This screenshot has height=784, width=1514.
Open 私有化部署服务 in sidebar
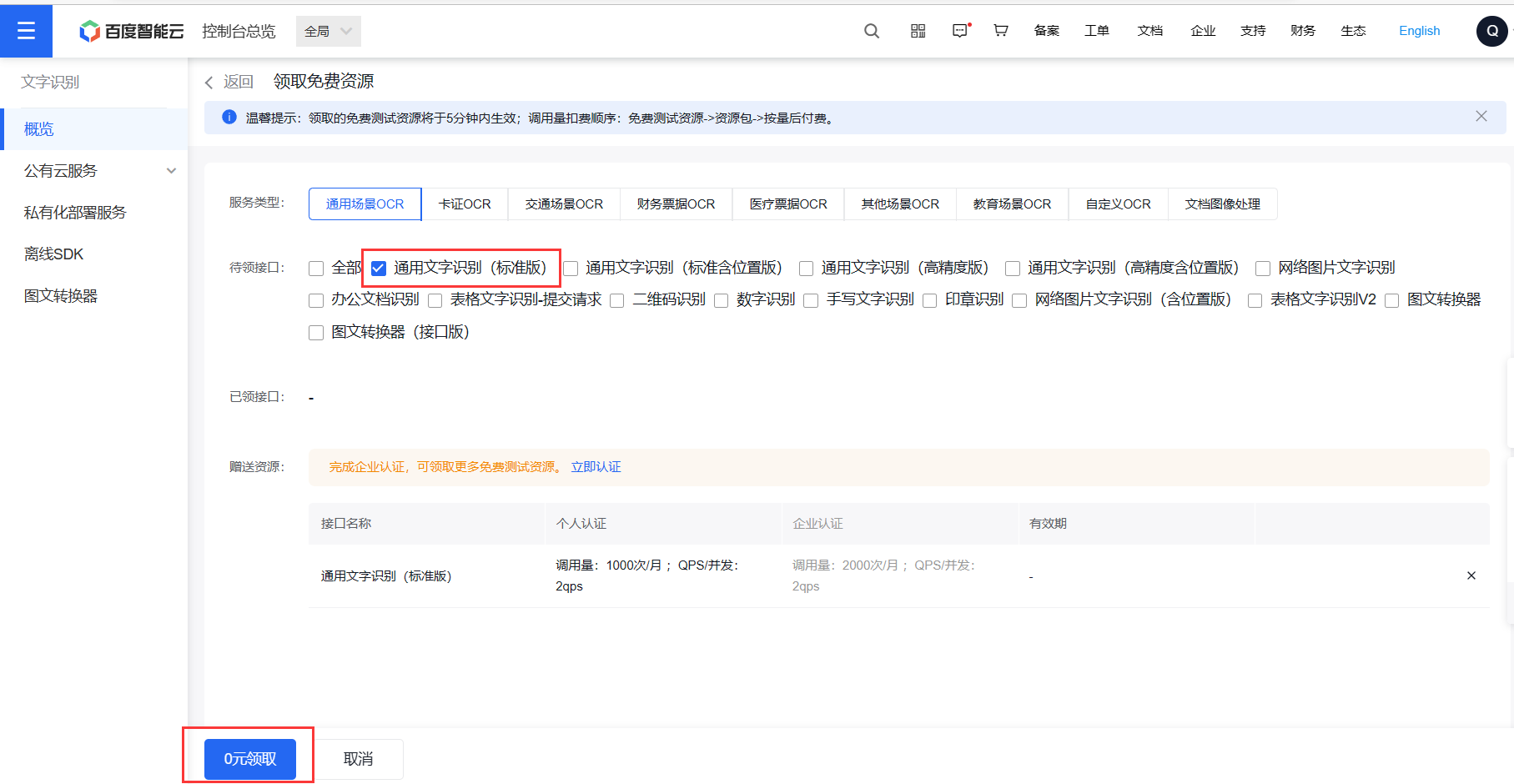[94, 213]
